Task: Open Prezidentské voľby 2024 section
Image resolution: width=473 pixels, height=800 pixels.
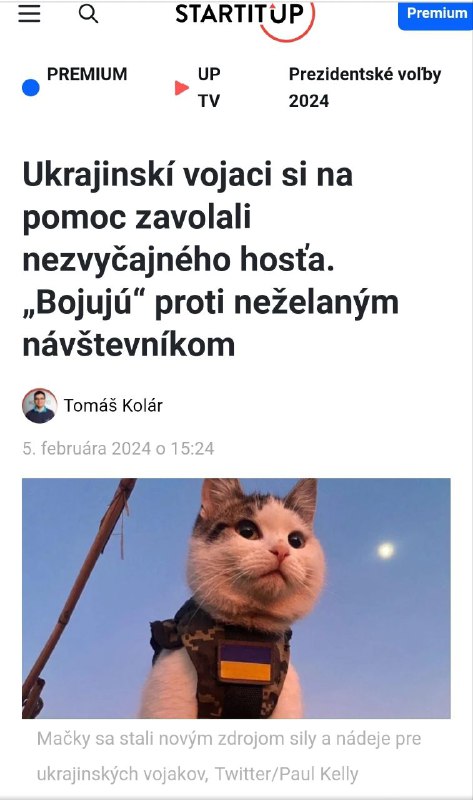Action: 365,87
